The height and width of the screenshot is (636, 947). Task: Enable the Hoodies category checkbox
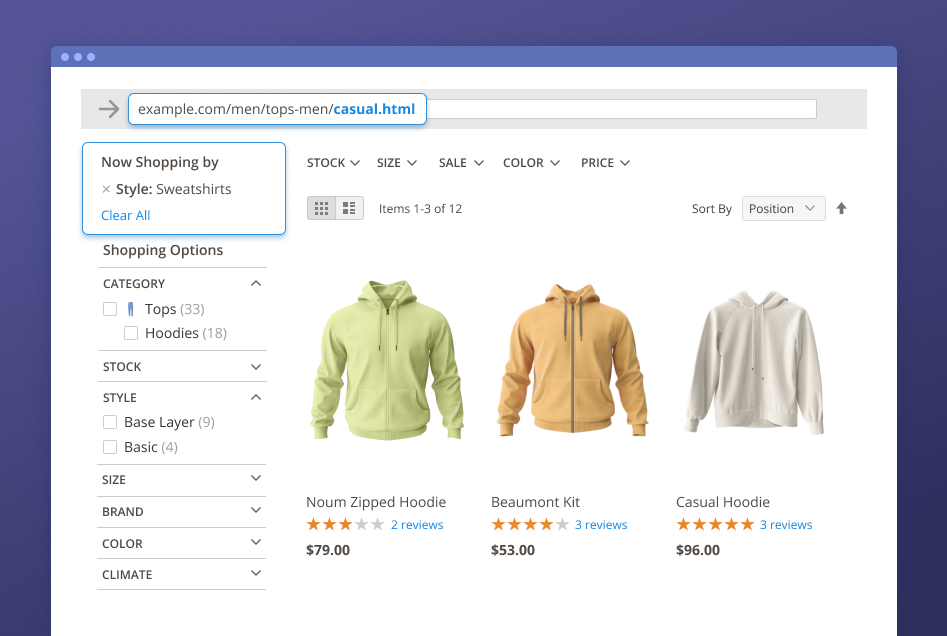coord(131,333)
